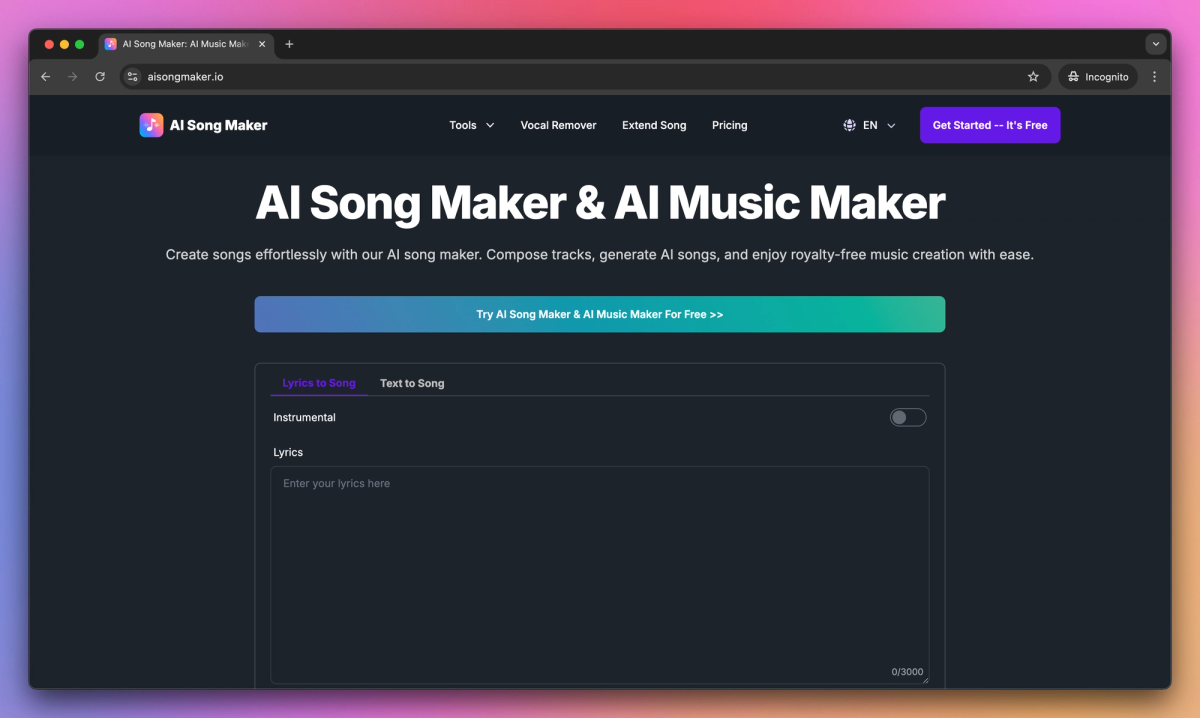Bookmark the page with the star icon
The image size is (1200, 718).
point(1033,77)
